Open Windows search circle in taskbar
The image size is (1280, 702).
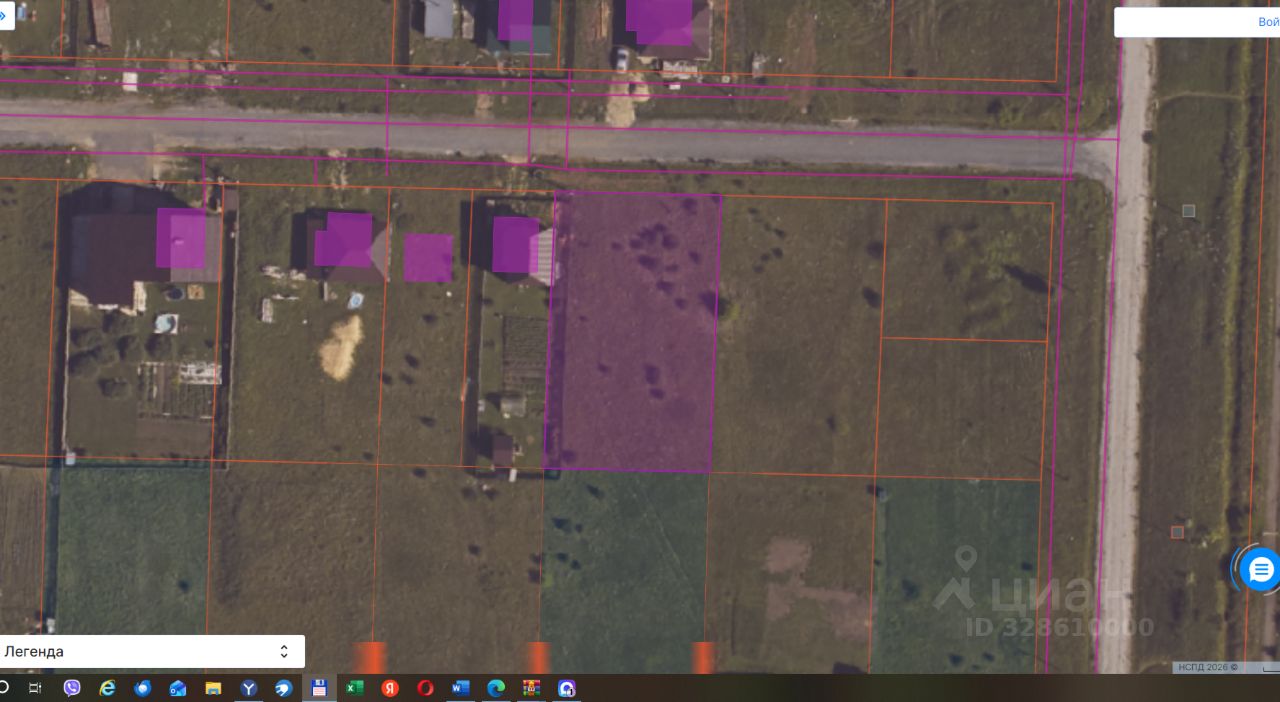pos(3,688)
